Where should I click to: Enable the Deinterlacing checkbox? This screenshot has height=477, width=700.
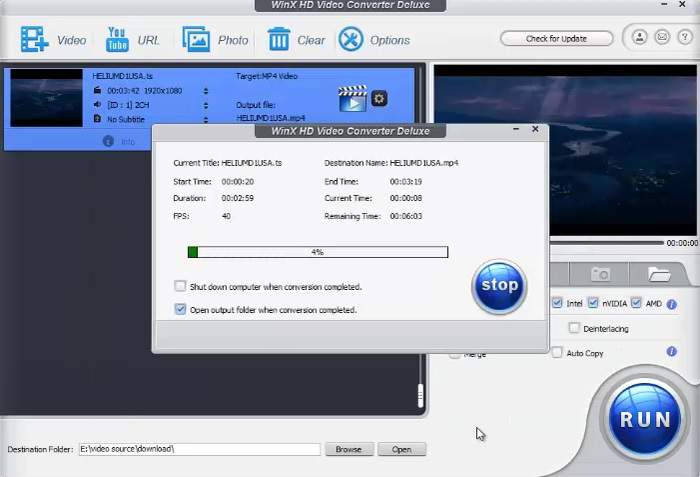click(574, 328)
